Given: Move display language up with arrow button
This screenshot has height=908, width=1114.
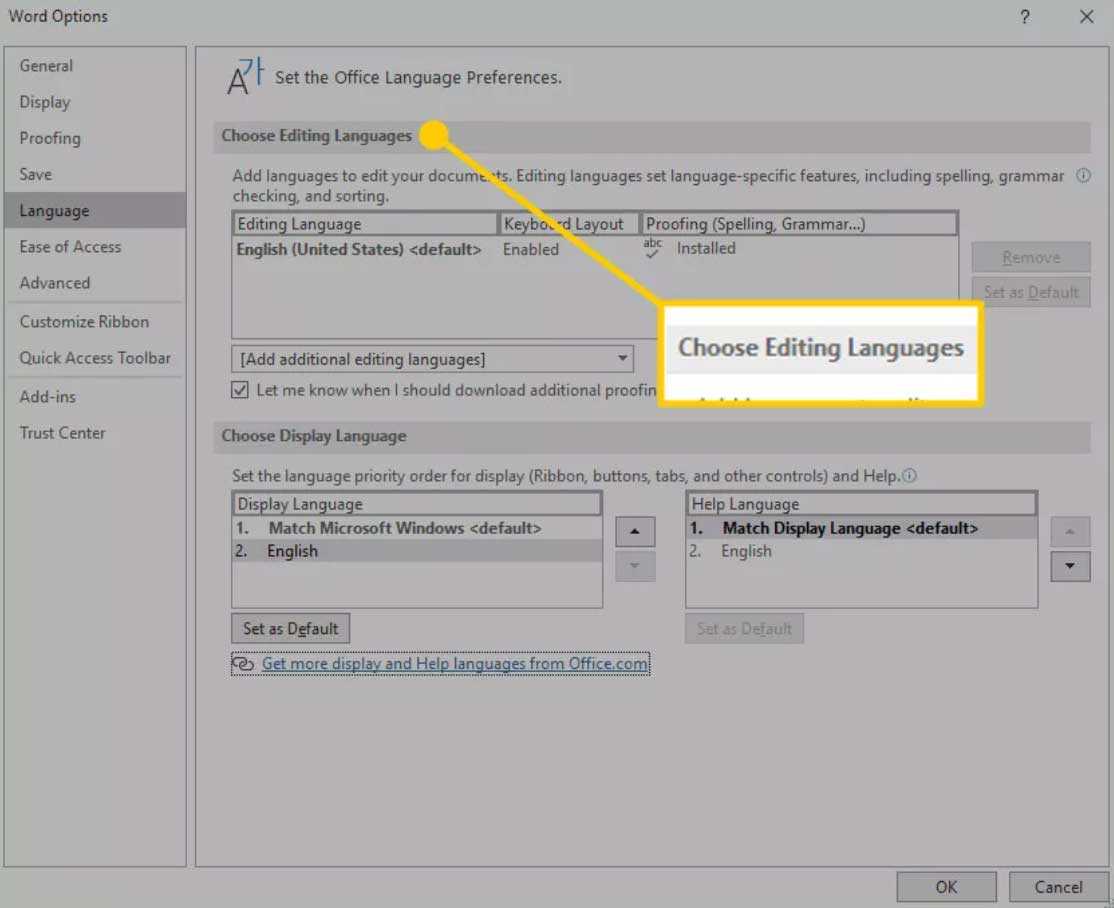Looking at the screenshot, I should 635,531.
